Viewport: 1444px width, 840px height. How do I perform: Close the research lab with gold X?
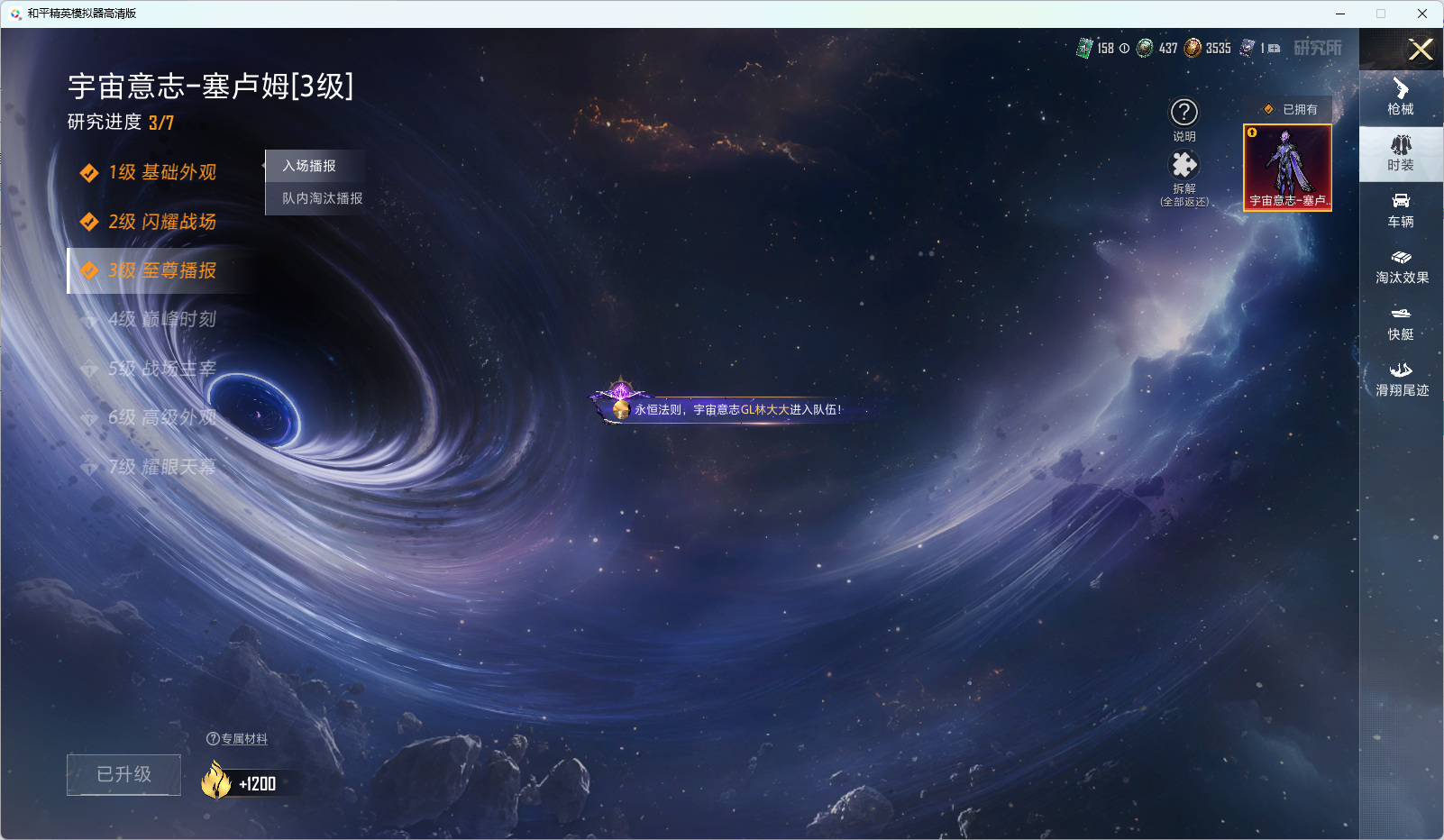pyautogui.click(x=1421, y=50)
